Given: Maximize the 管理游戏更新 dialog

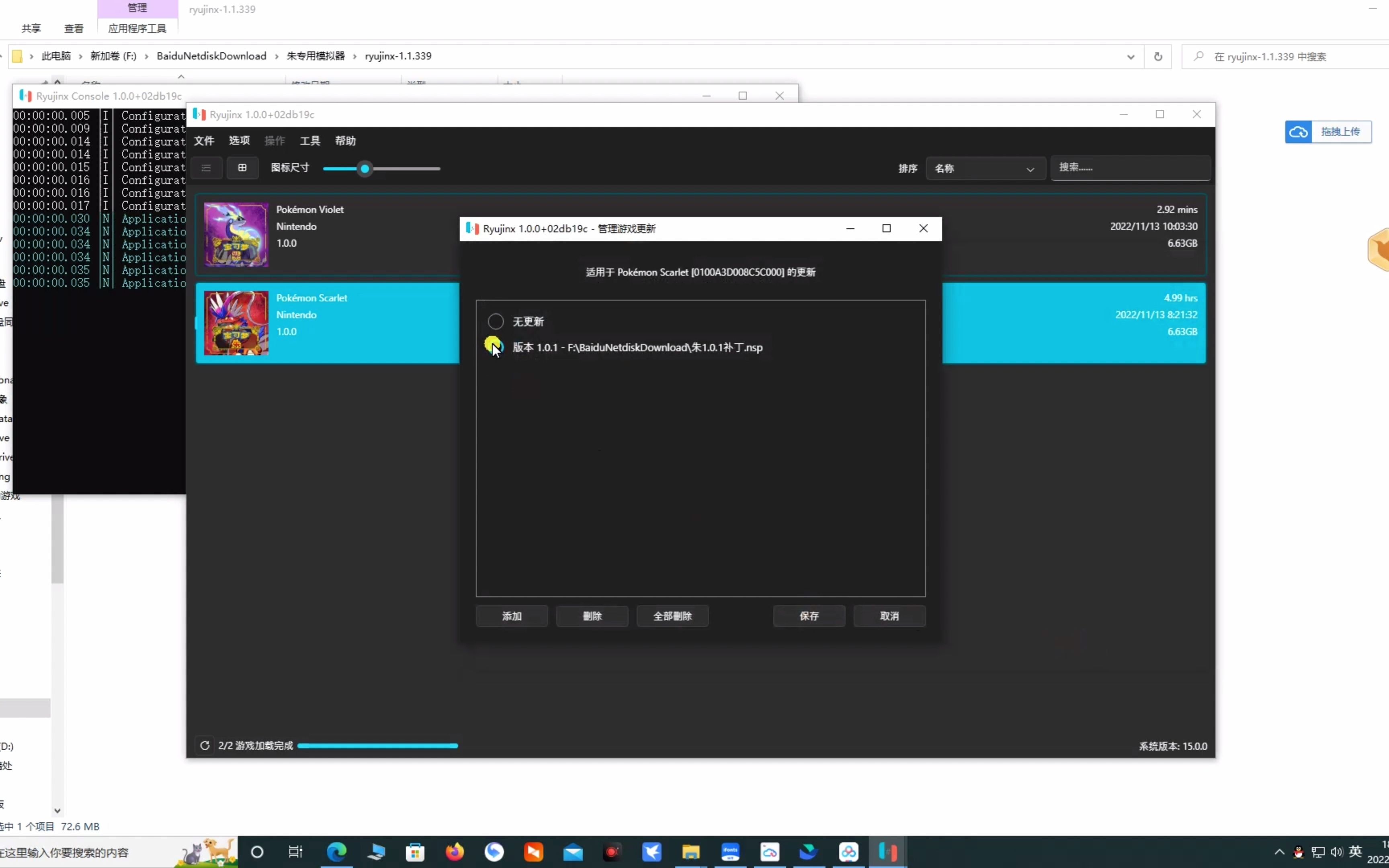Looking at the screenshot, I should pyautogui.click(x=886, y=229).
